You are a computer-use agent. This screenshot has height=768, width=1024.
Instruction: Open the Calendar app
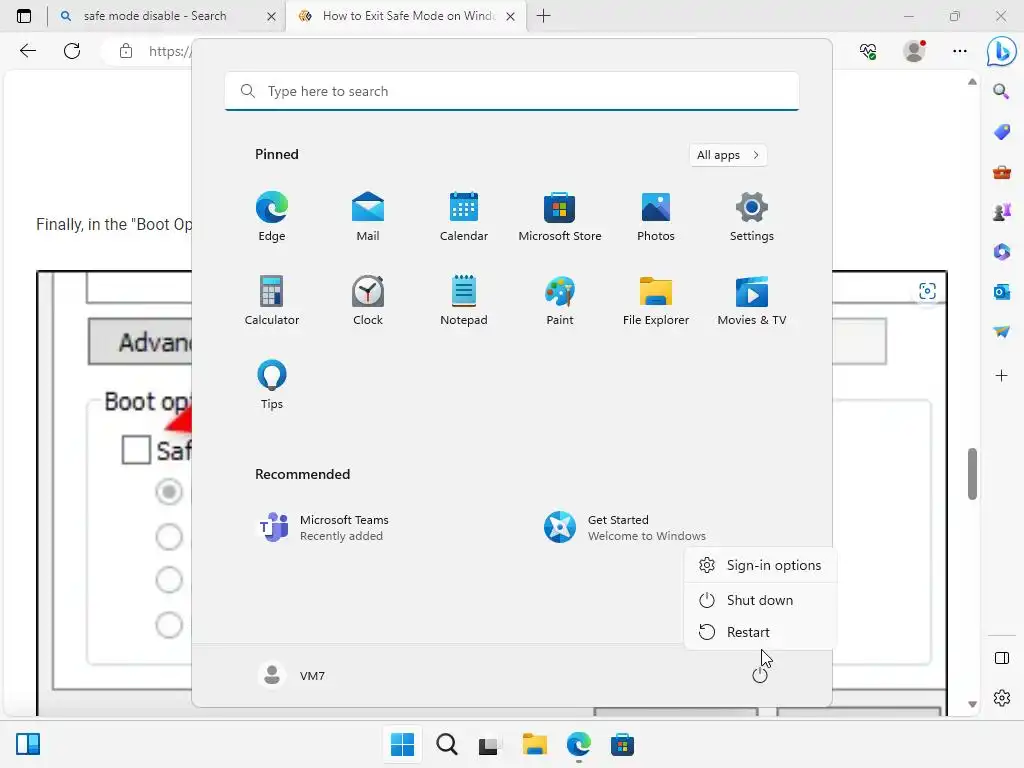point(464,216)
